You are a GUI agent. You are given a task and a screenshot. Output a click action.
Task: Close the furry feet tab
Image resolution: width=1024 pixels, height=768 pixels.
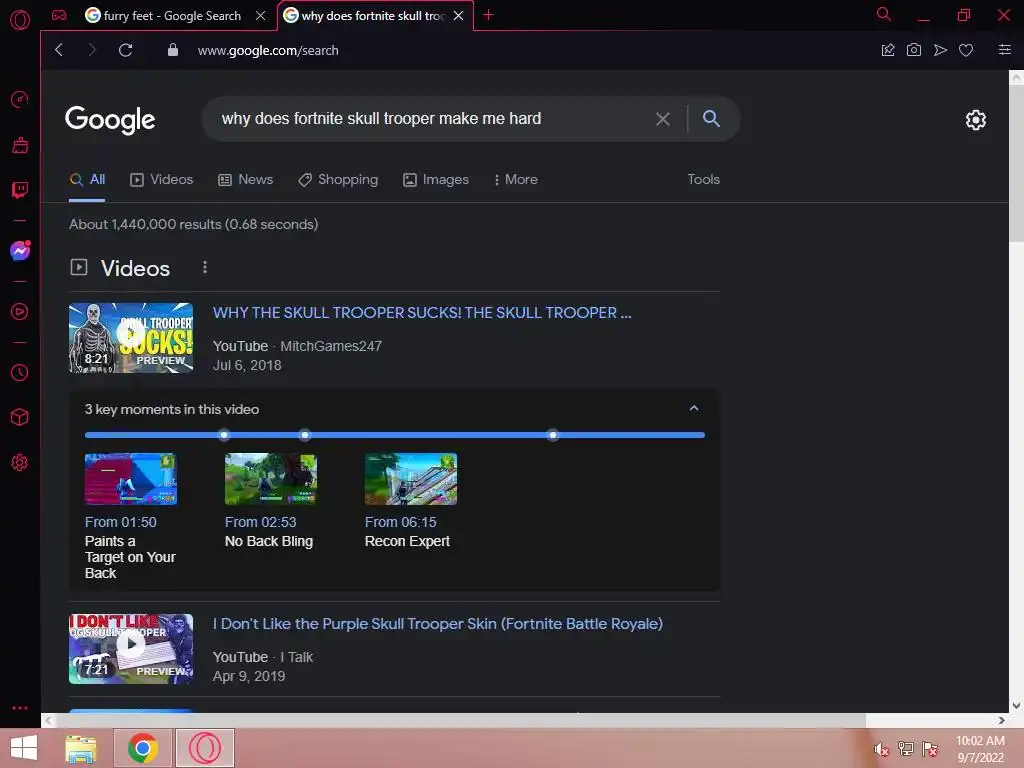(261, 16)
